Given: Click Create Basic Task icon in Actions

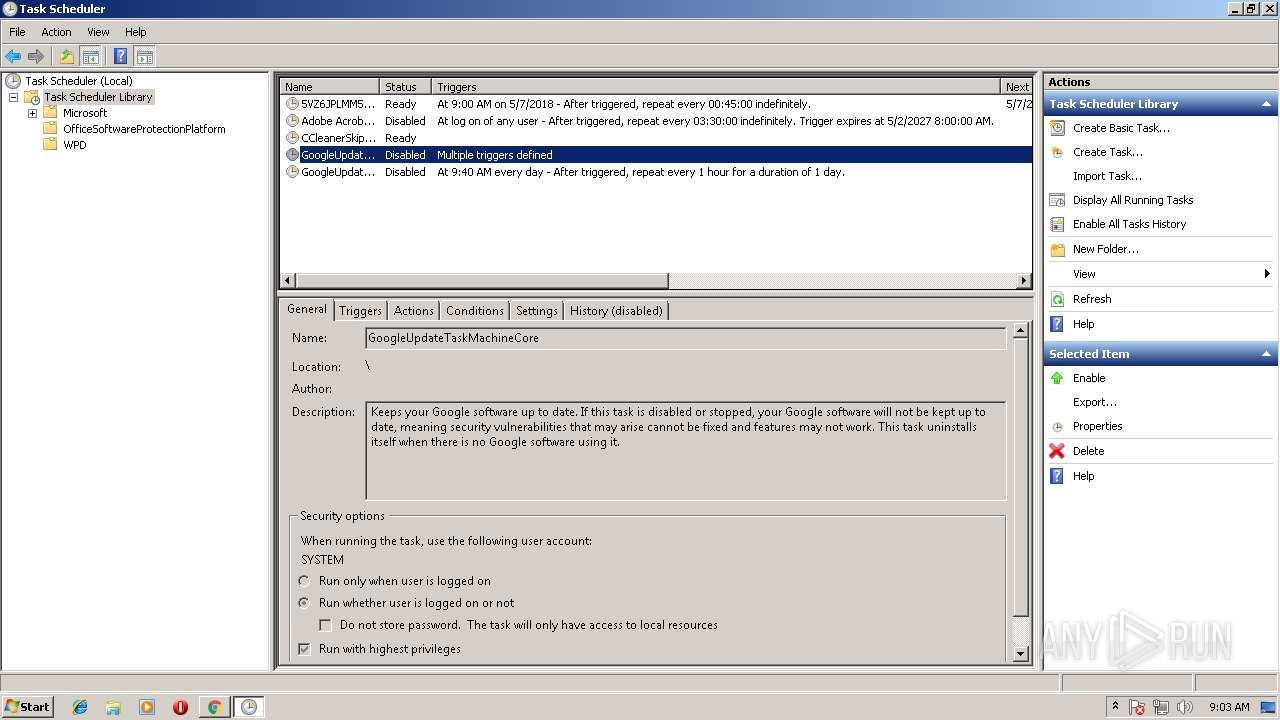Looking at the screenshot, I should 1057,128.
